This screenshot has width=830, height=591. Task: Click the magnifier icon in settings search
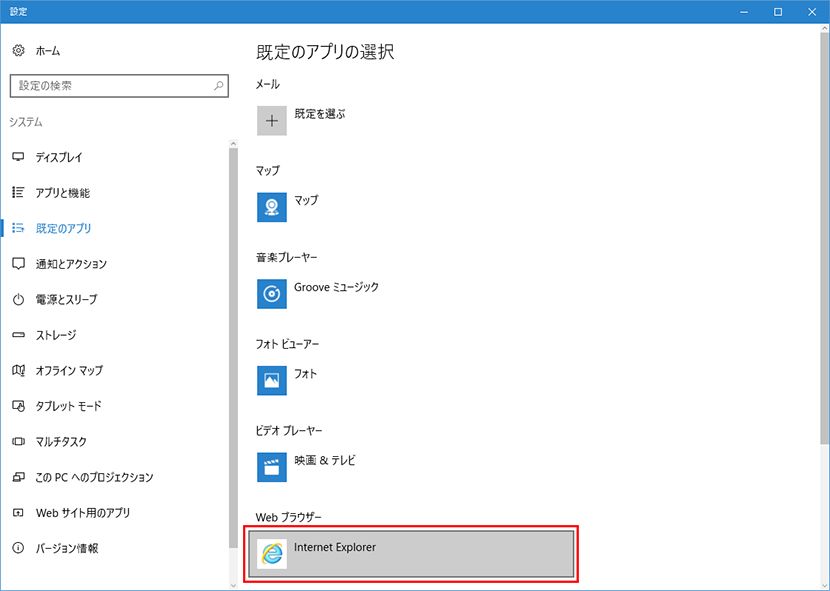[218, 85]
